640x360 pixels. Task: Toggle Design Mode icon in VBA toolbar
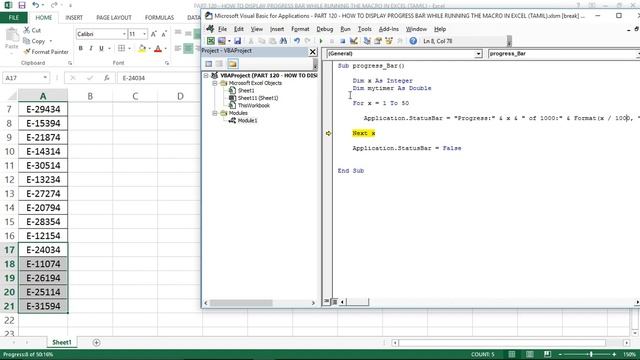[x=353, y=41]
